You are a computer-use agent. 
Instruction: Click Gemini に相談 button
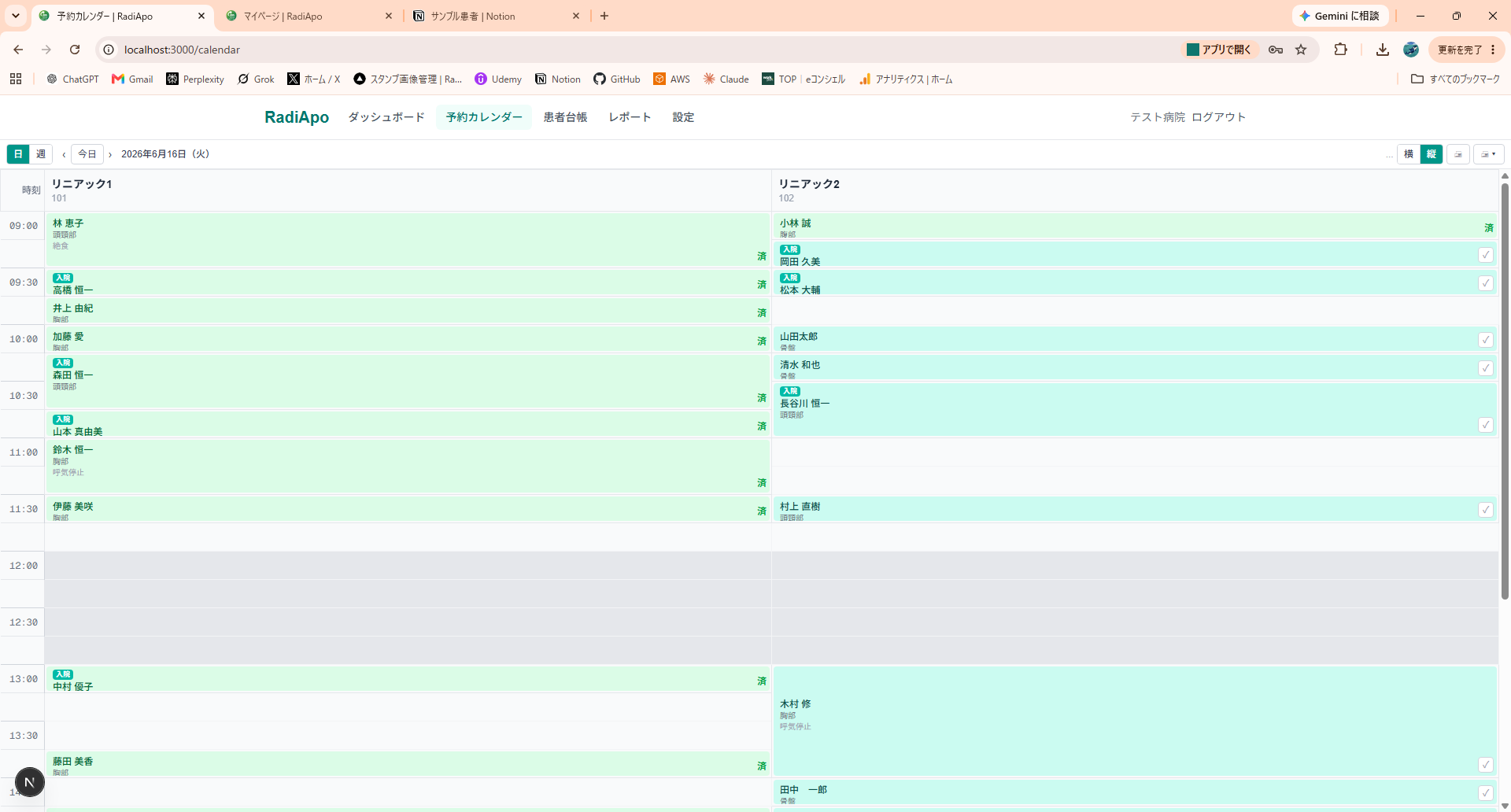(1340, 16)
